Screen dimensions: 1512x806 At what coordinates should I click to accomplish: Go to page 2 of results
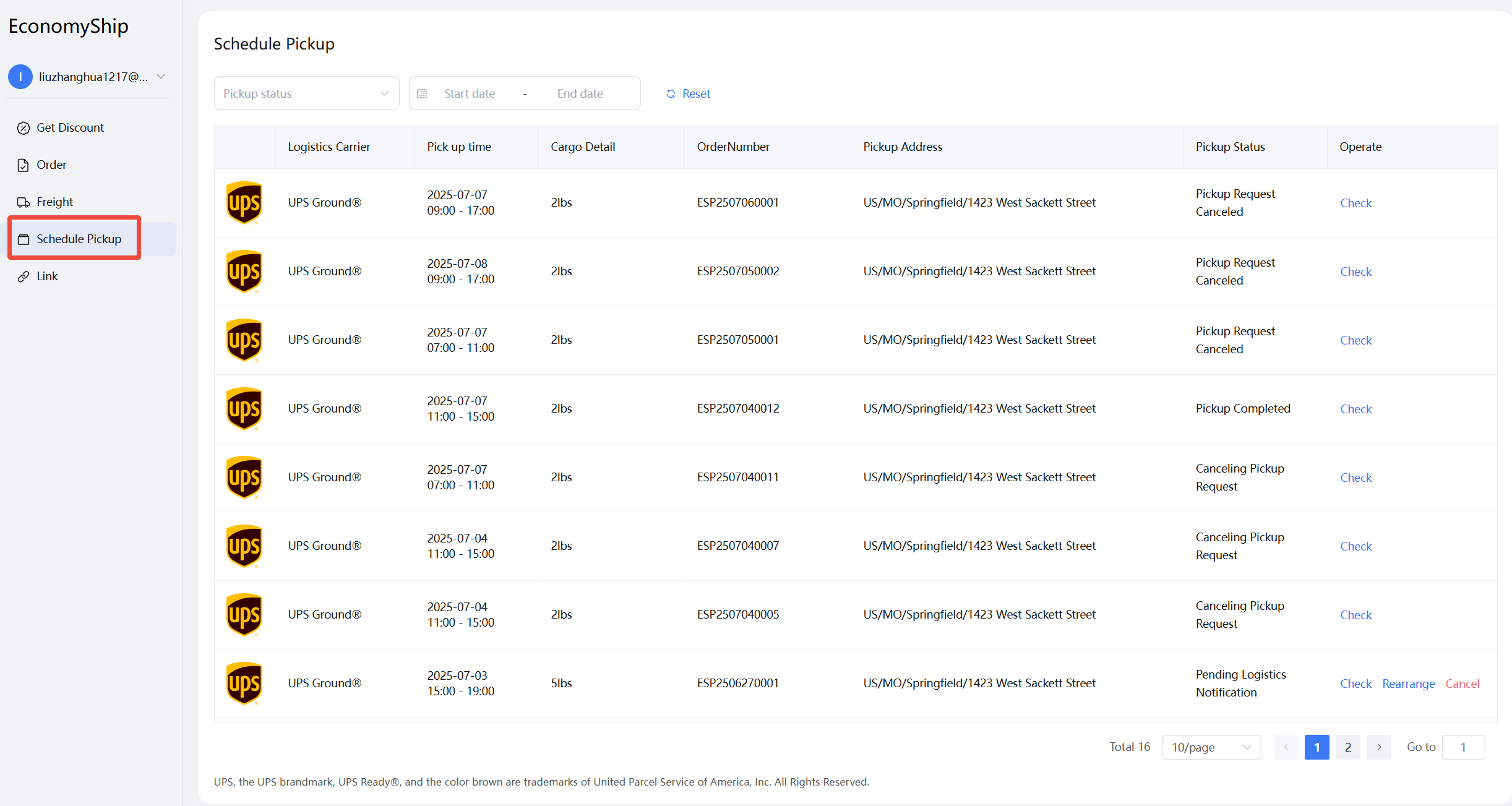pyautogui.click(x=1347, y=747)
